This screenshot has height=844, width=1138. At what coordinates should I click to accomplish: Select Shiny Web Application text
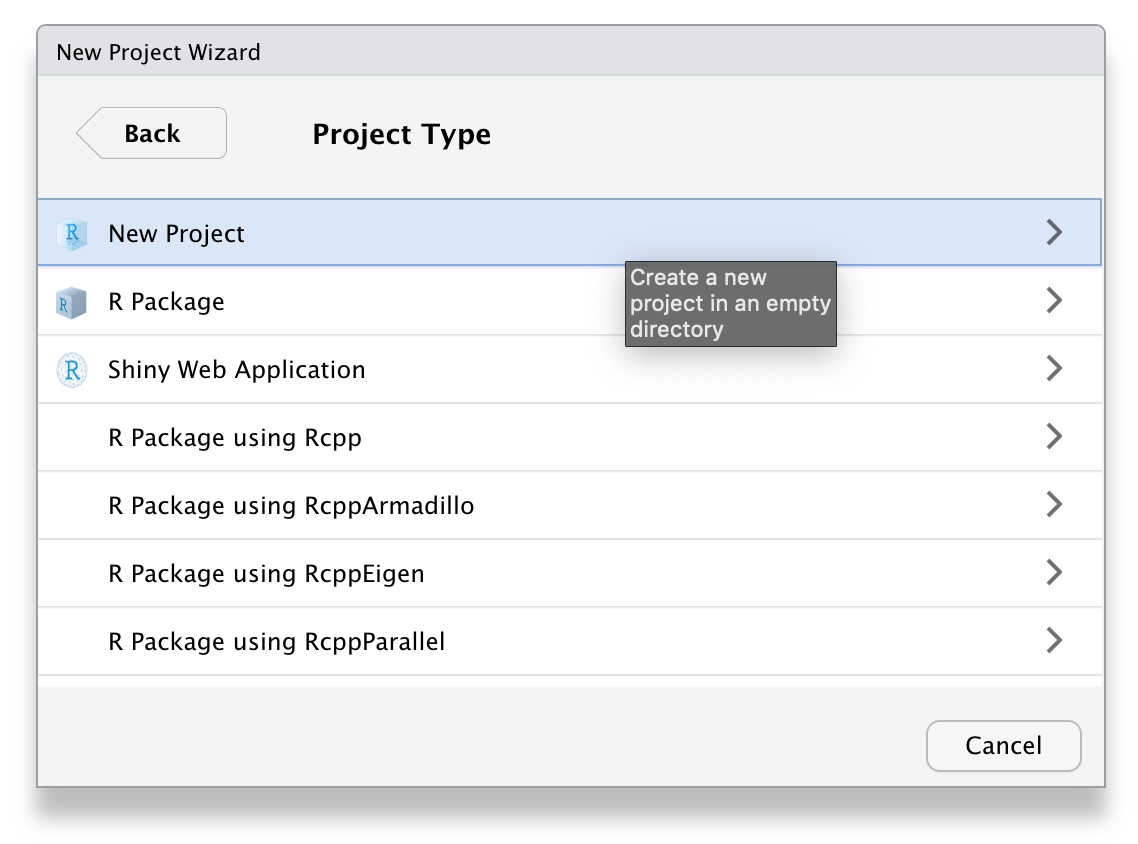[237, 369]
